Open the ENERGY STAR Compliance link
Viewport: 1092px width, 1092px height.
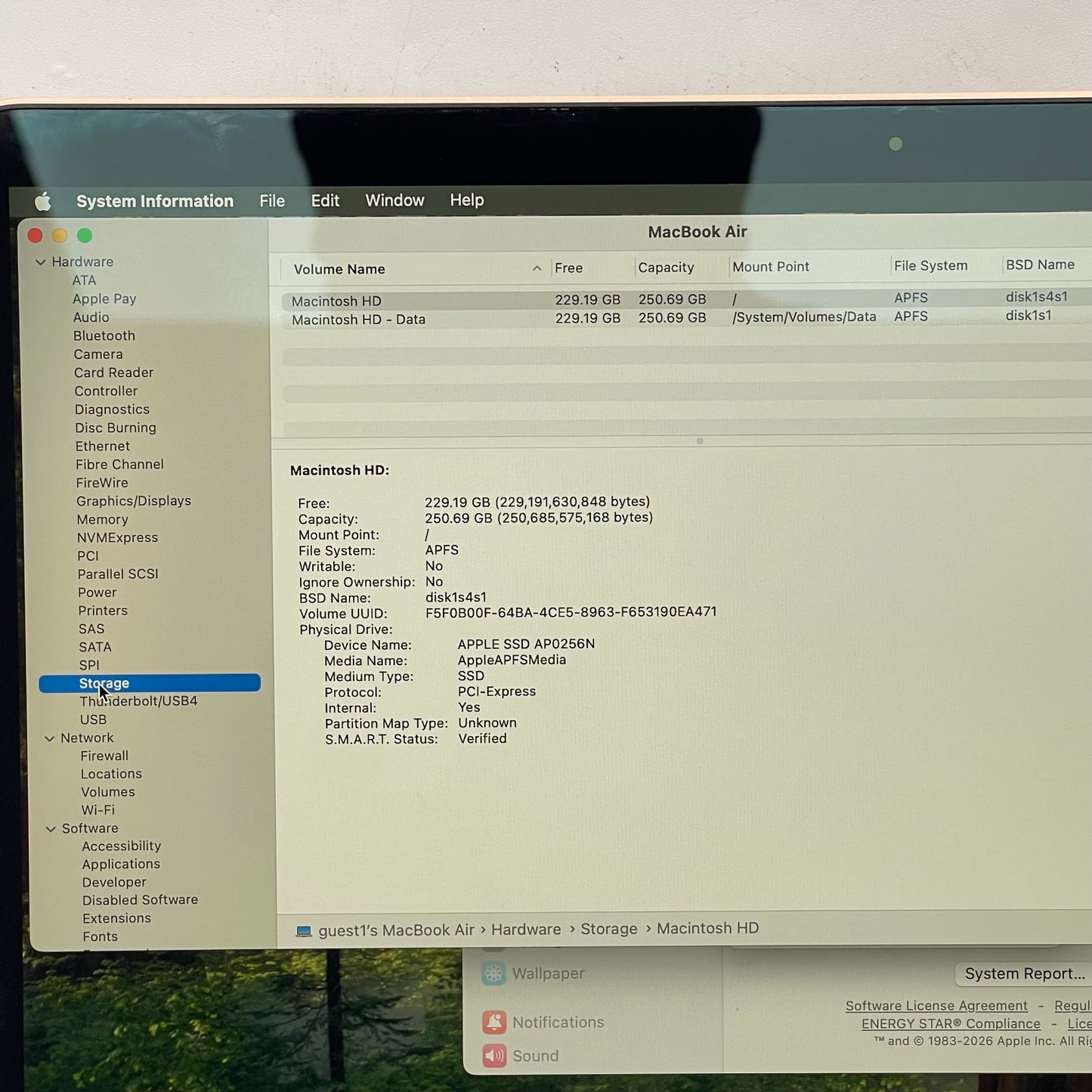point(951,1024)
